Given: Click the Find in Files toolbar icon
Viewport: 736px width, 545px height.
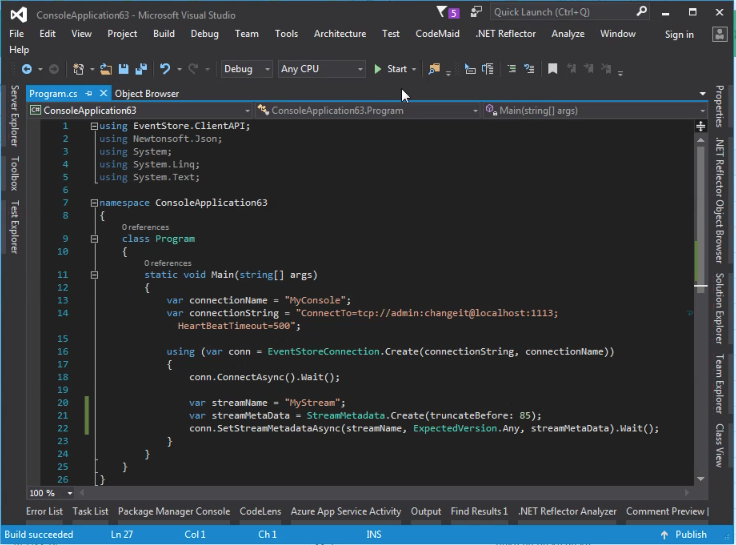Looking at the screenshot, I should click(434, 69).
